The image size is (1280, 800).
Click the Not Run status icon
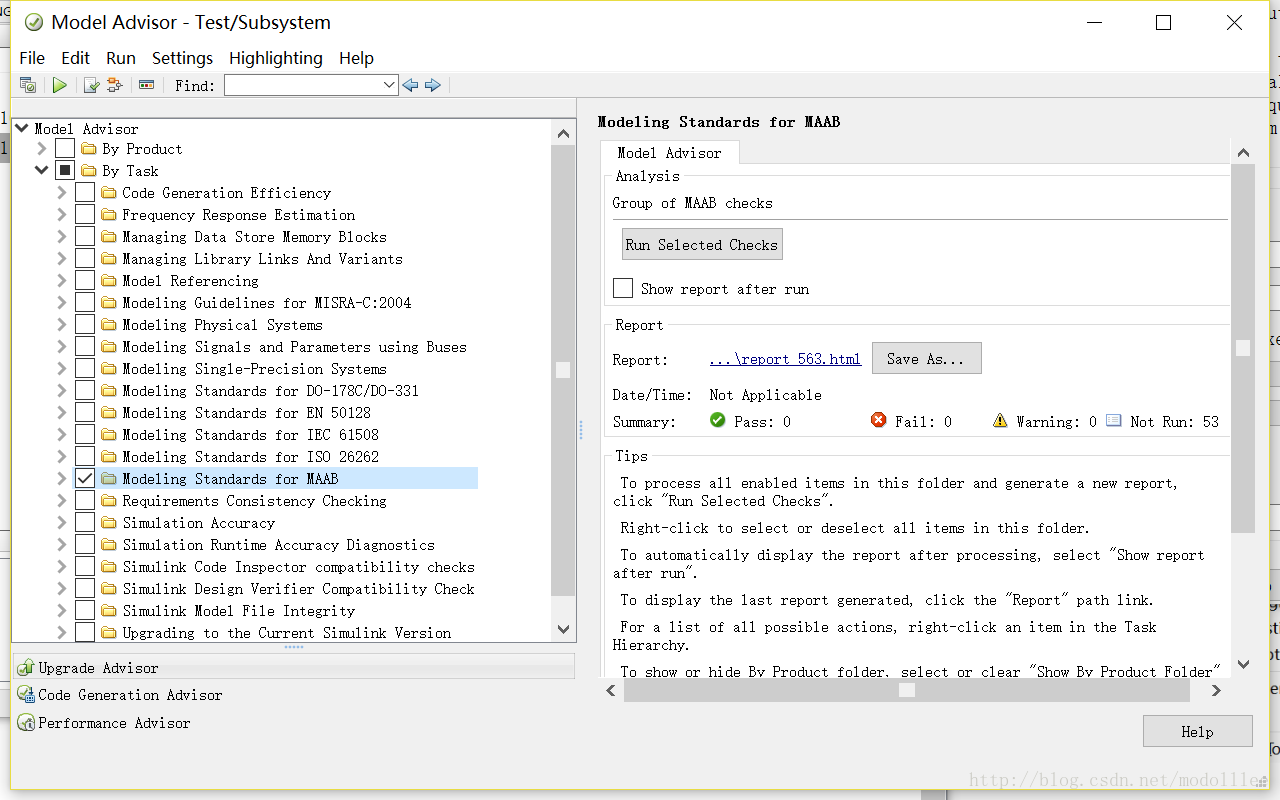(x=1114, y=421)
